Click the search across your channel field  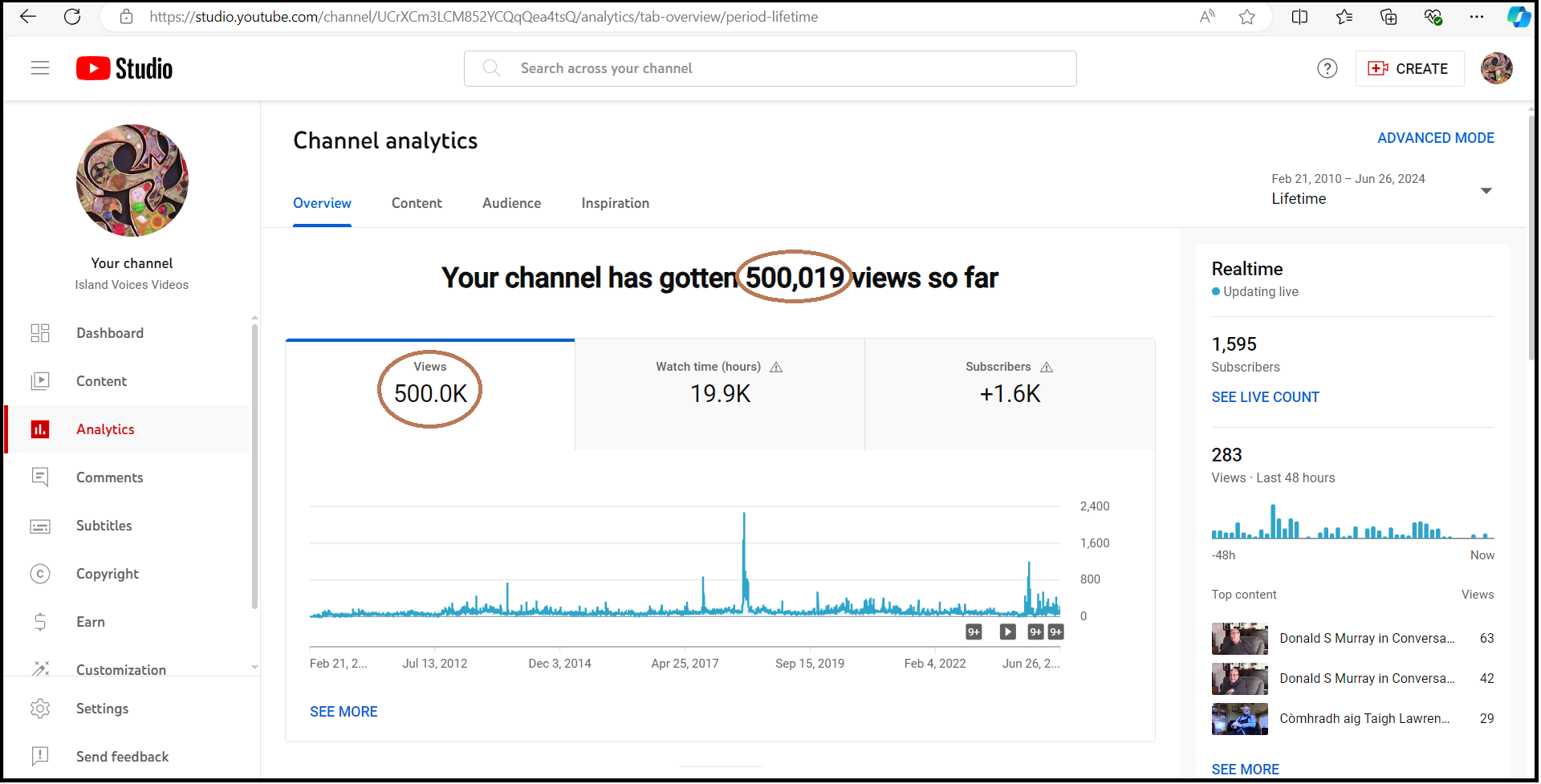(770, 69)
